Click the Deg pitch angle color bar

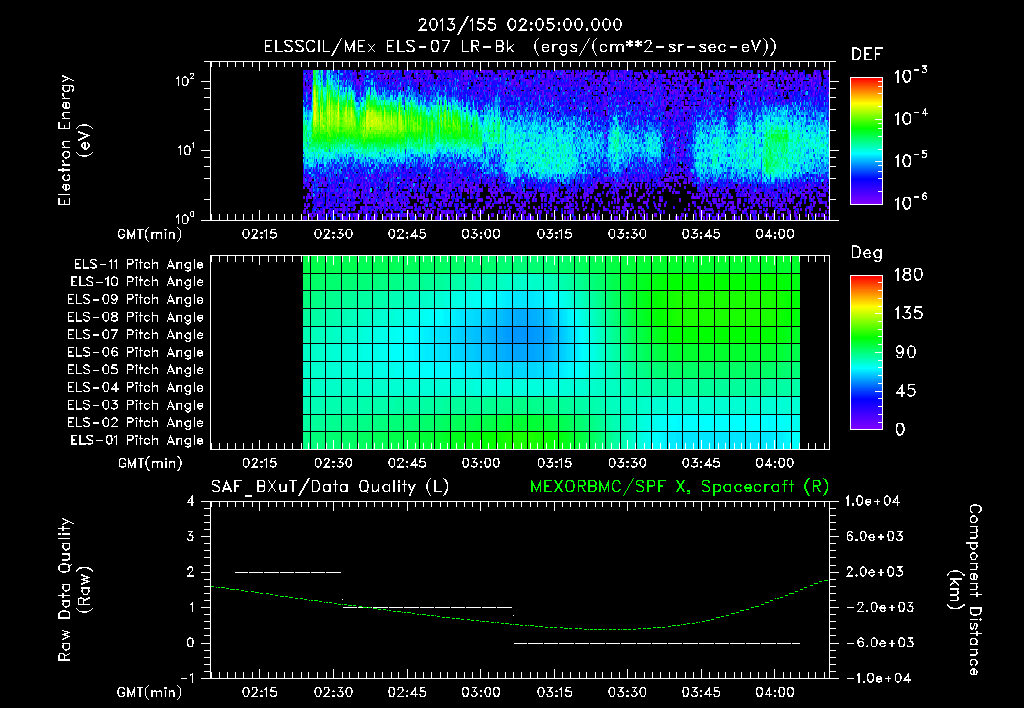click(x=867, y=352)
